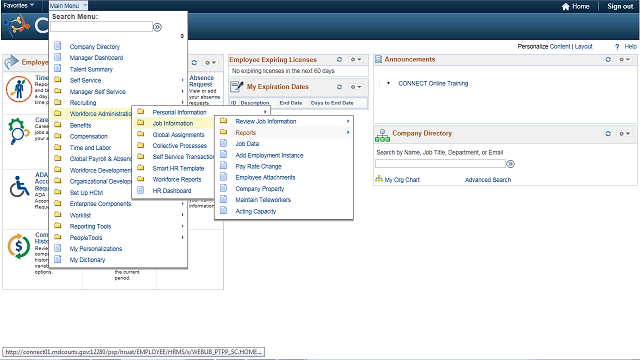Screen dimensions: 640x360
Task: Click the Compensation folder icon
Action: click(x=58, y=136)
